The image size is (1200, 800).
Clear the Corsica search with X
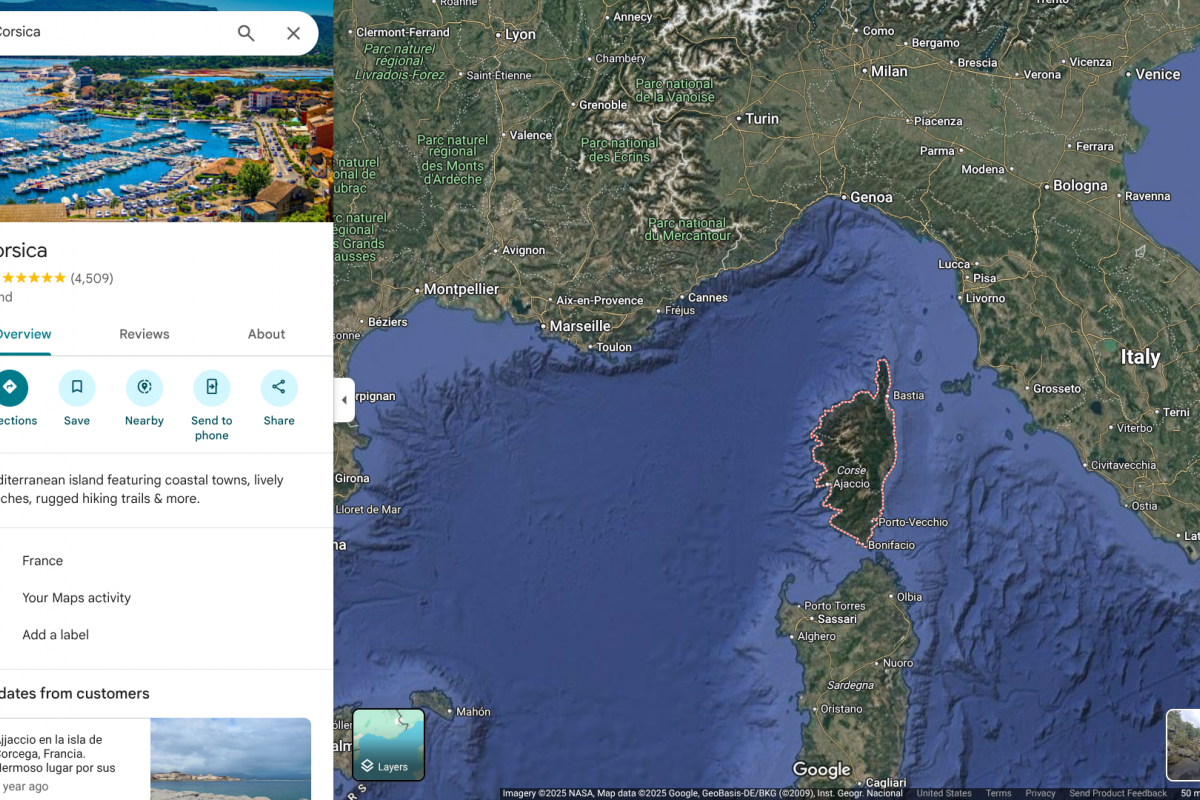coord(293,33)
